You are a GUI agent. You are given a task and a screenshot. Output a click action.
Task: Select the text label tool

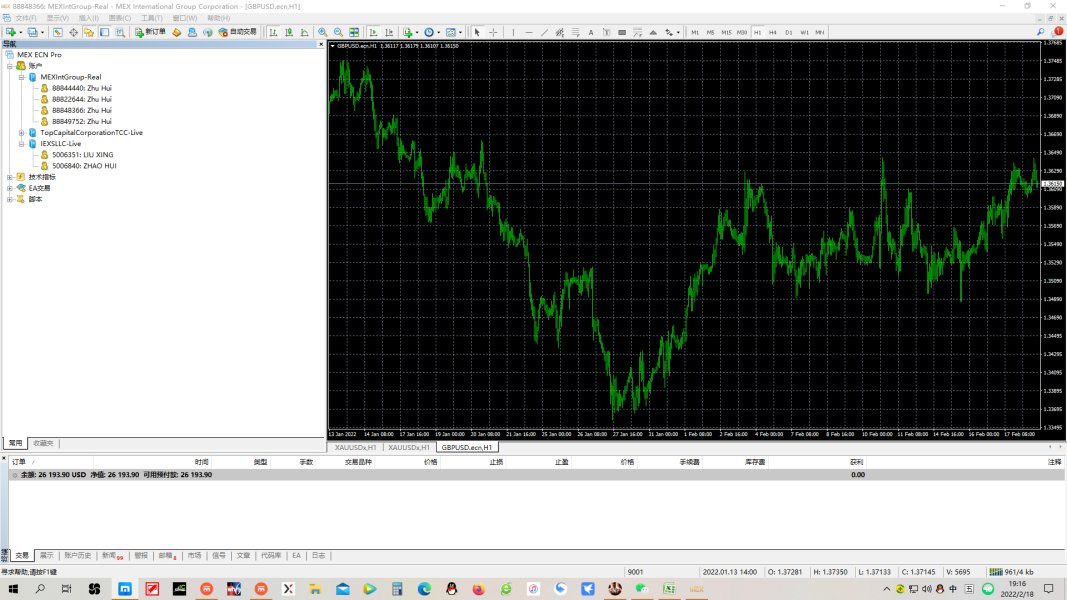tap(591, 32)
